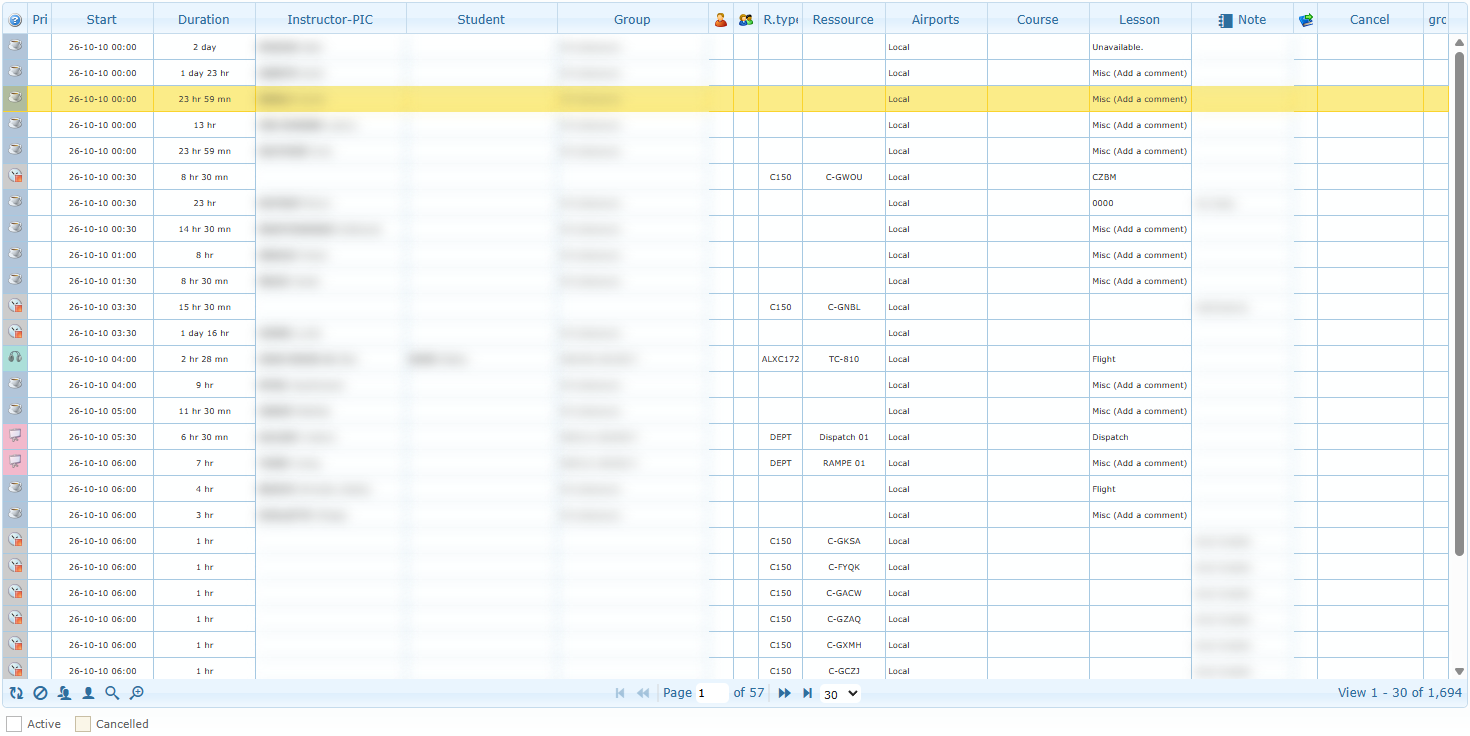
Task: Click the row icon for C-FYQK booking
Action: (15, 567)
